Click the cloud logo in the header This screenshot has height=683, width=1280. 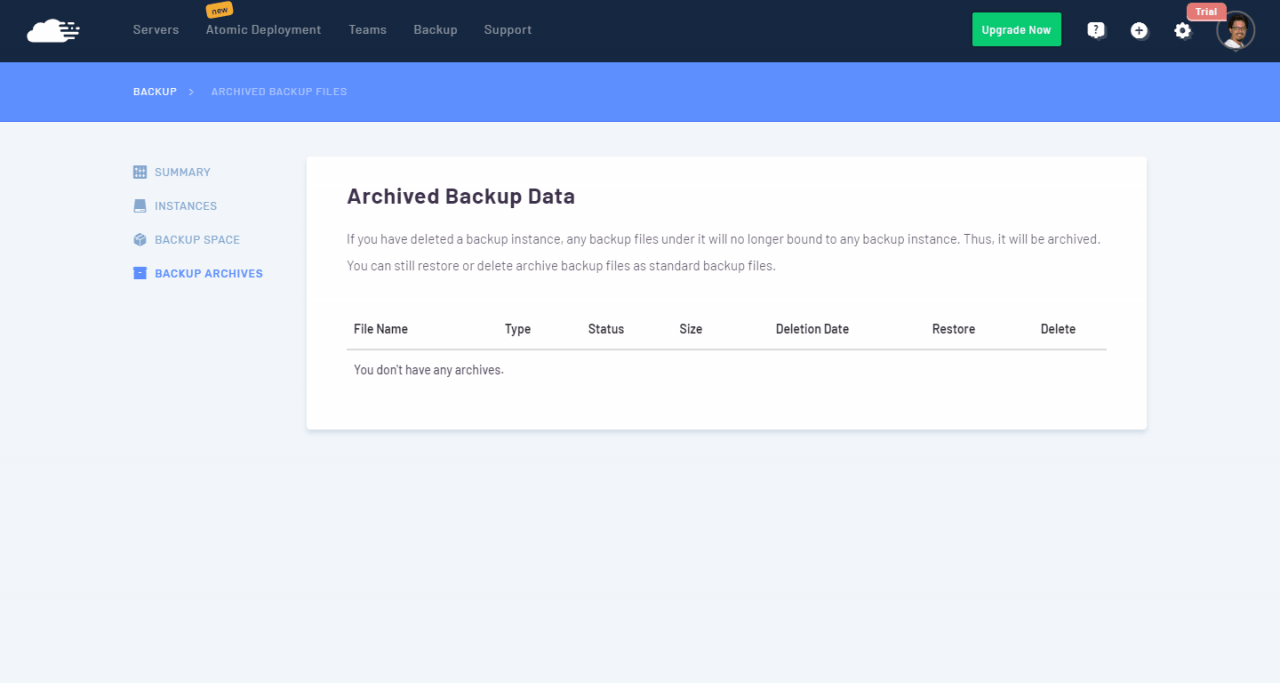click(53, 31)
